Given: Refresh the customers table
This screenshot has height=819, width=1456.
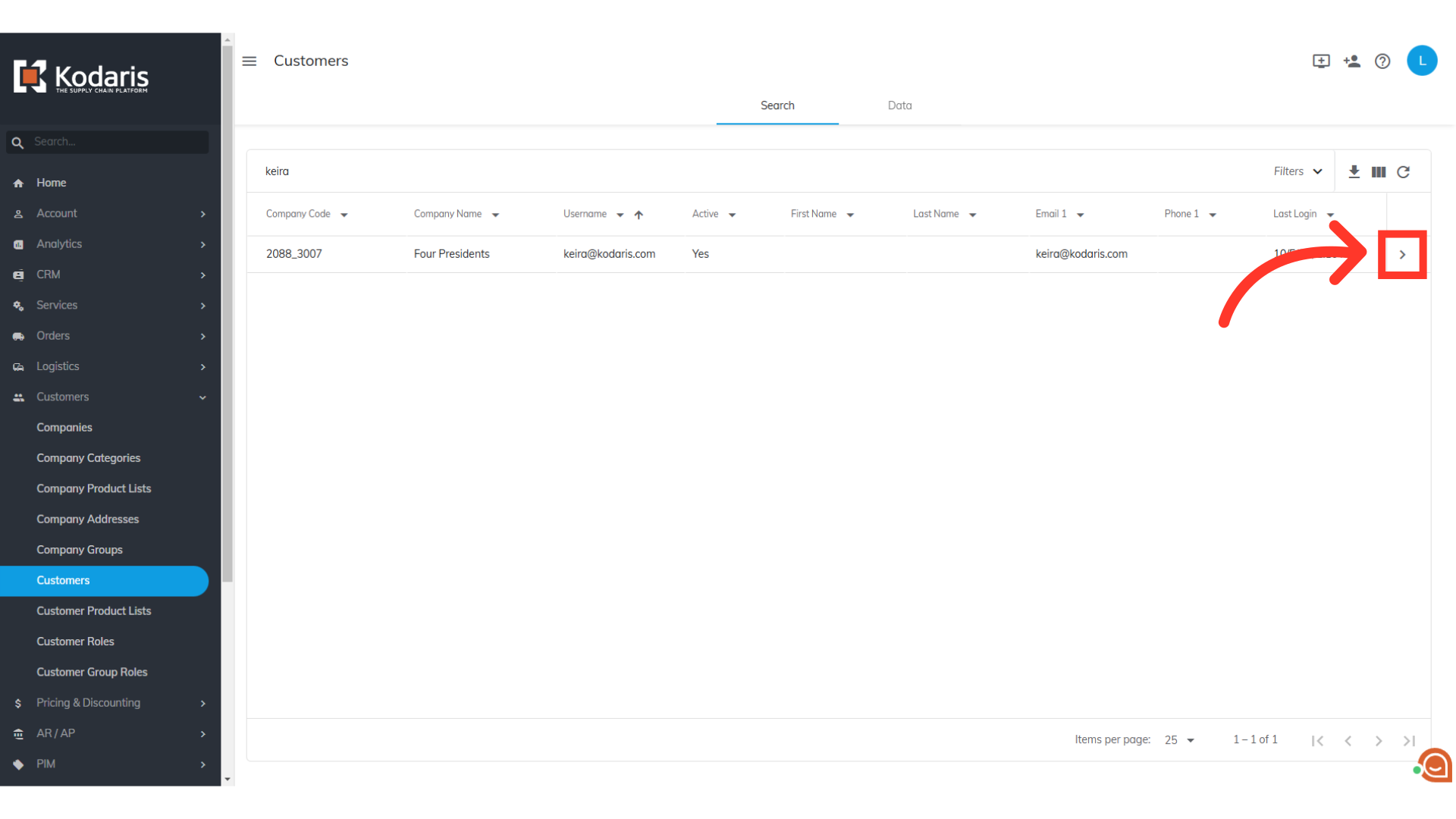Looking at the screenshot, I should click(1404, 172).
